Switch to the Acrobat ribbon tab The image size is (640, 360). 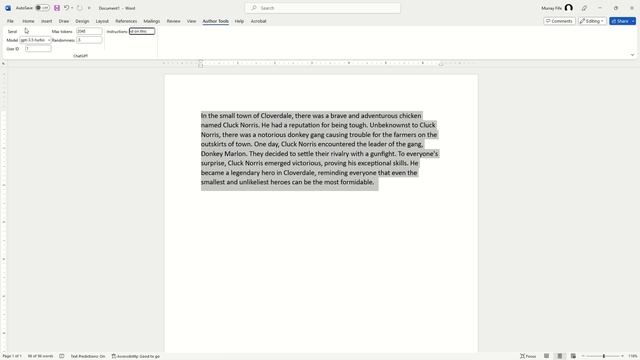coord(258,21)
